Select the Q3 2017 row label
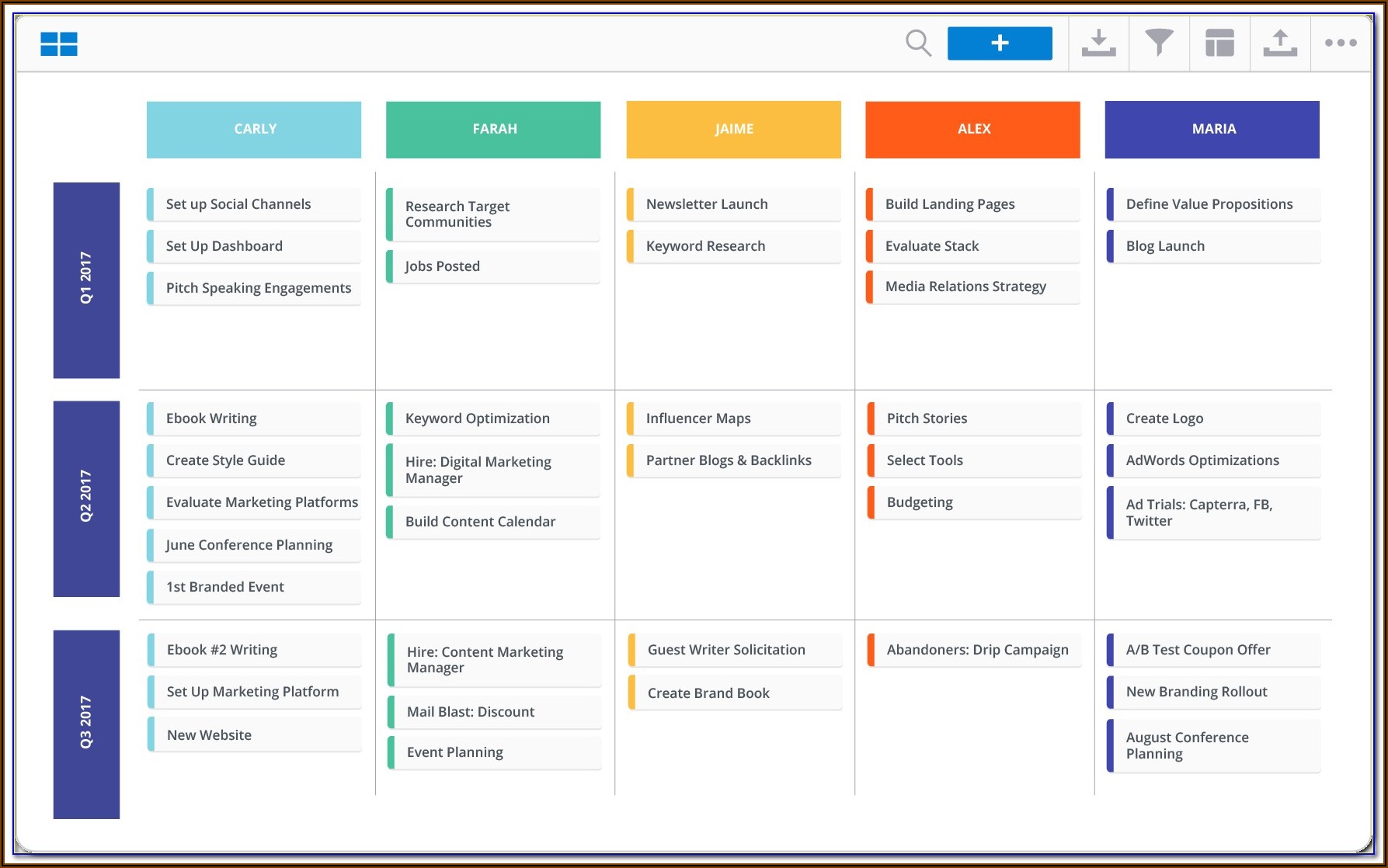This screenshot has height=868, width=1388. tap(86, 724)
